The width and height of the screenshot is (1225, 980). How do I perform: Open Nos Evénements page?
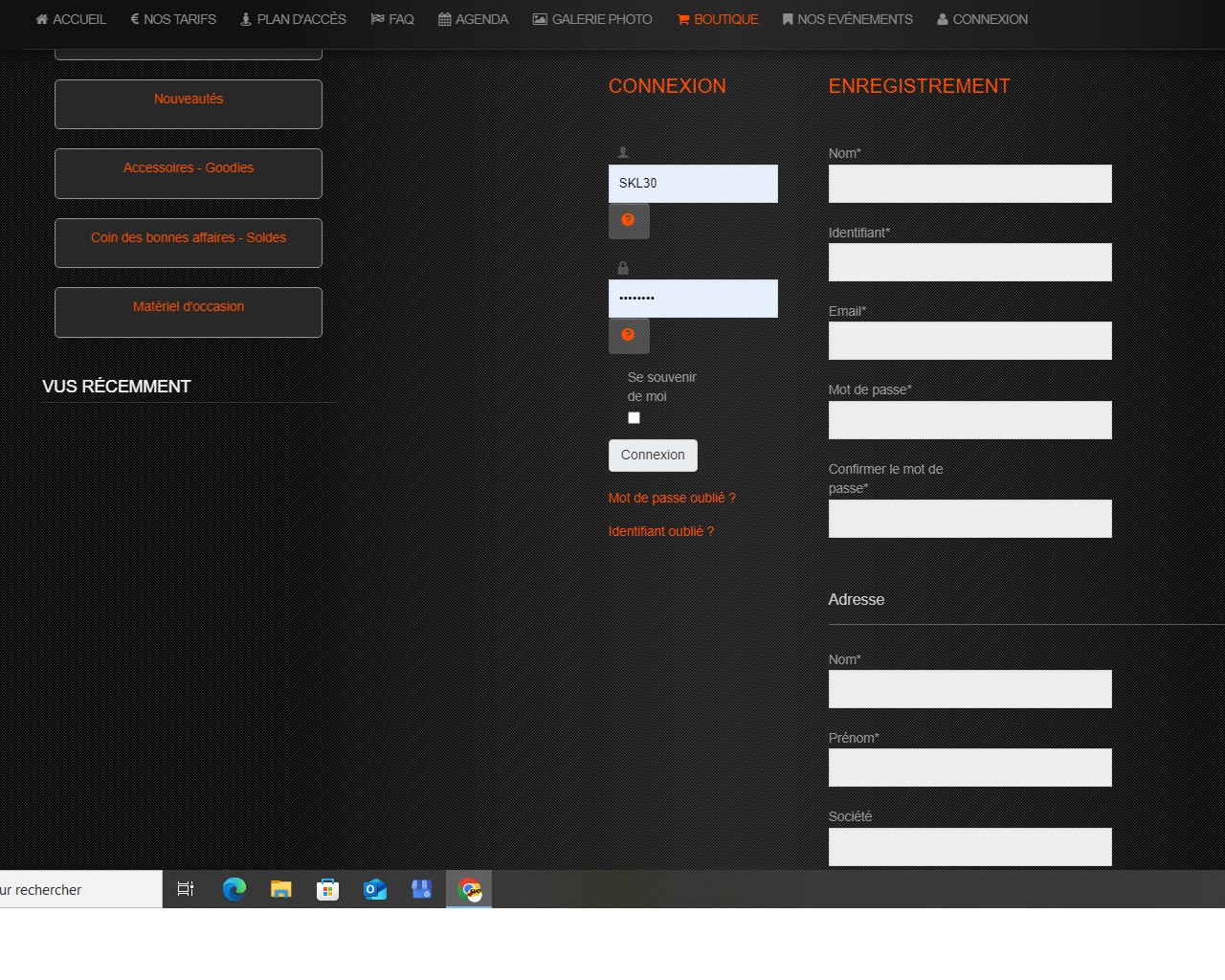tap(848, 19)
